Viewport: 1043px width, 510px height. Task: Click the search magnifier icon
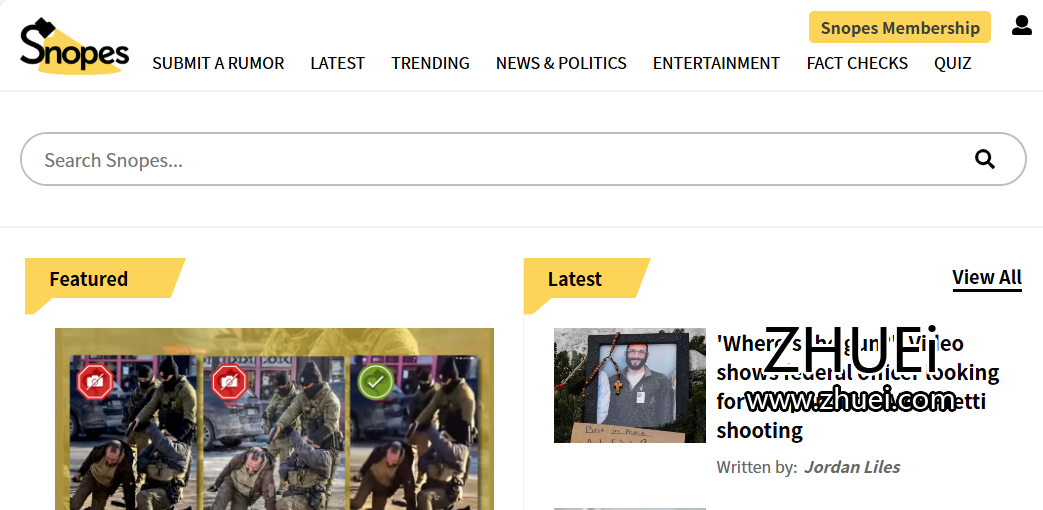coord(984,160)
